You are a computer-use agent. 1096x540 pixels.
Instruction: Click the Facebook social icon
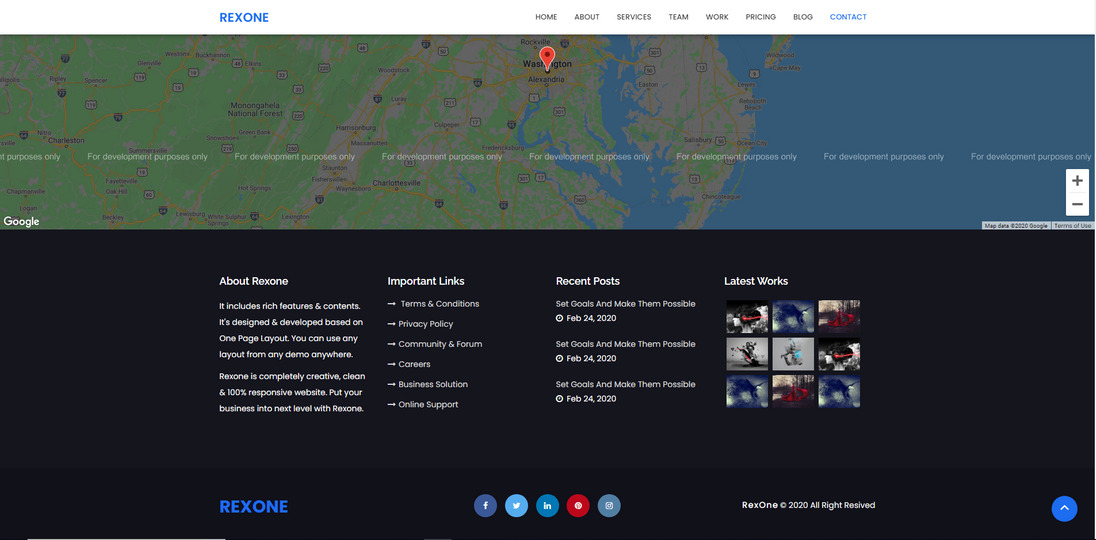point(485,506)
